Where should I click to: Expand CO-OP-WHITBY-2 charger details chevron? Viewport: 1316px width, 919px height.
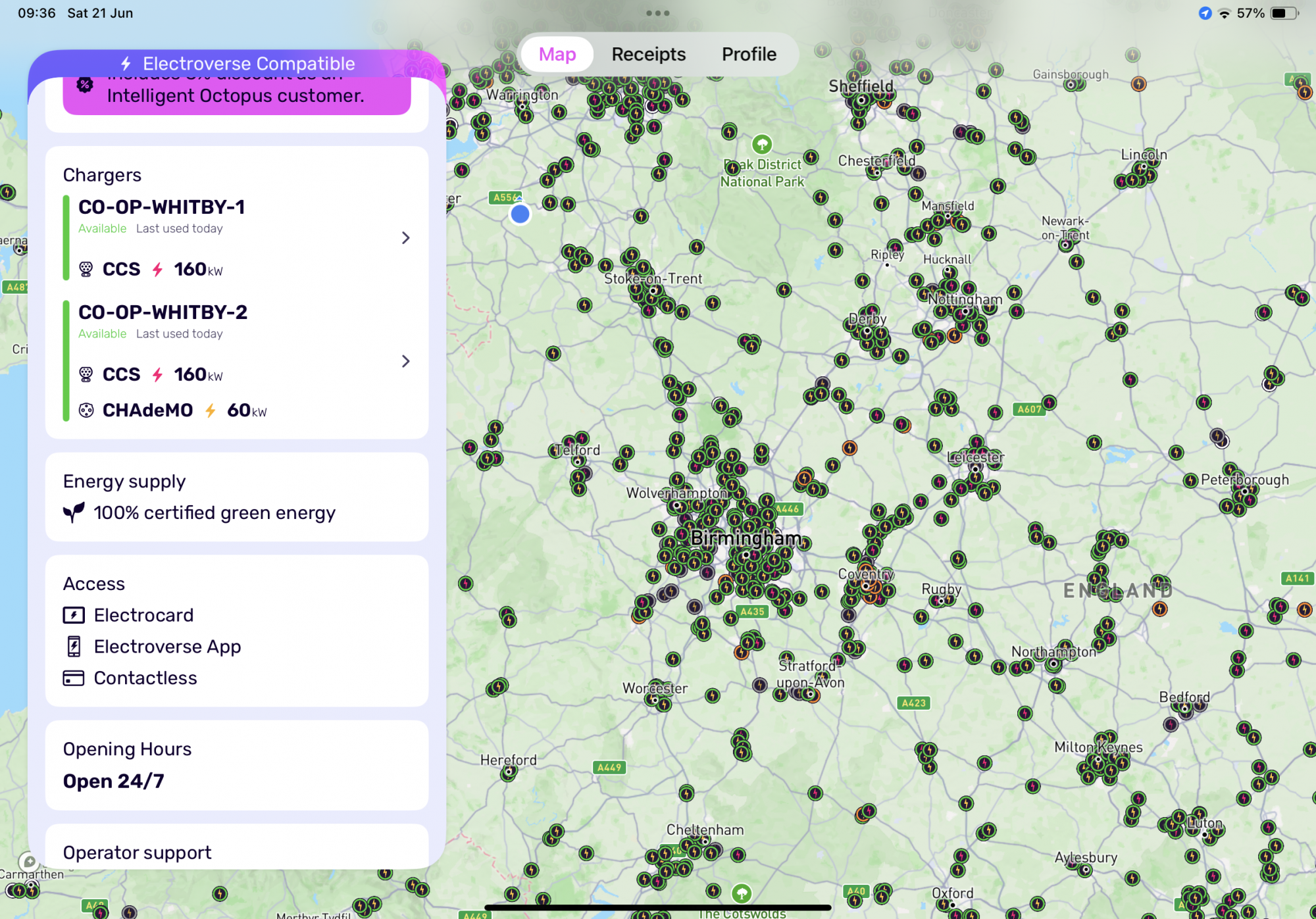pos(405,361)
